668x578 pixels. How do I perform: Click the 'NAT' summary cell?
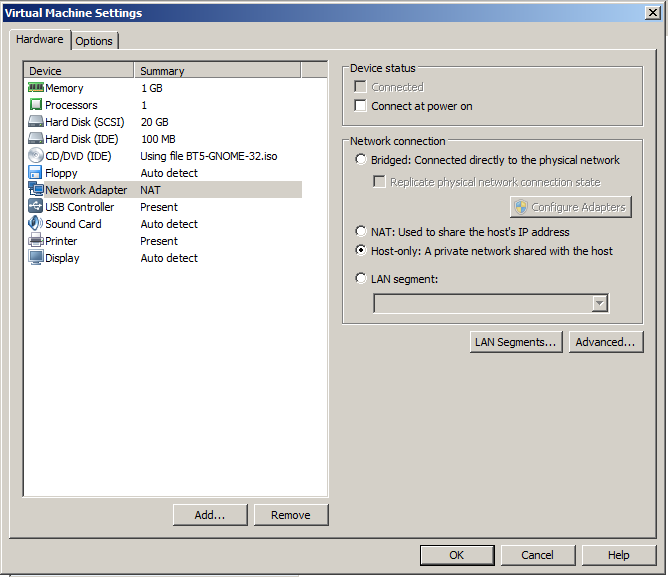coord(150,190)
